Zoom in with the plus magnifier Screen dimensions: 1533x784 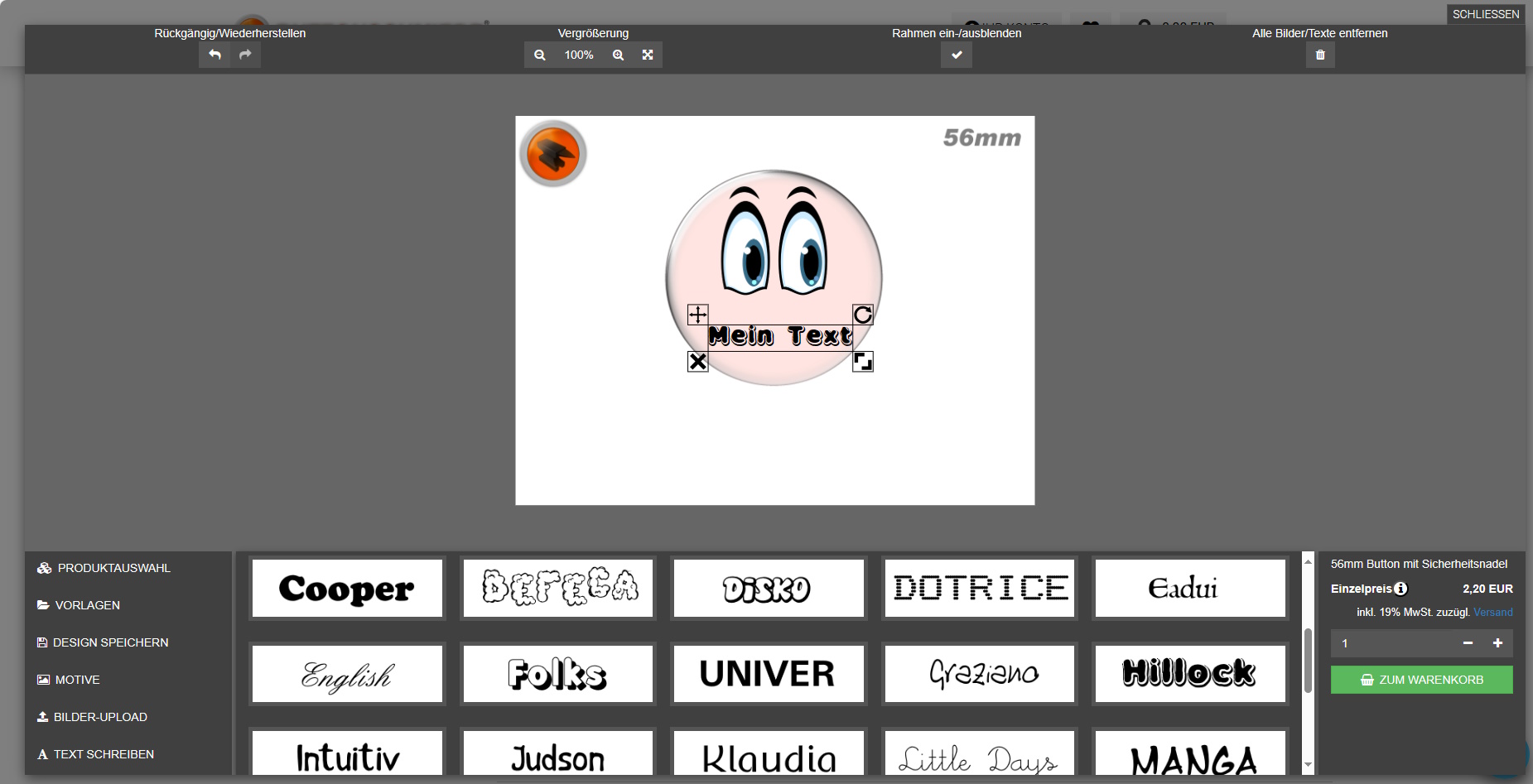click(x=618, y=55)
